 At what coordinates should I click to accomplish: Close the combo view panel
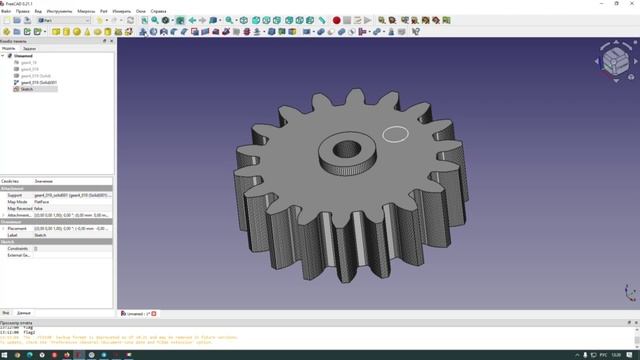[x=112, y=41]
